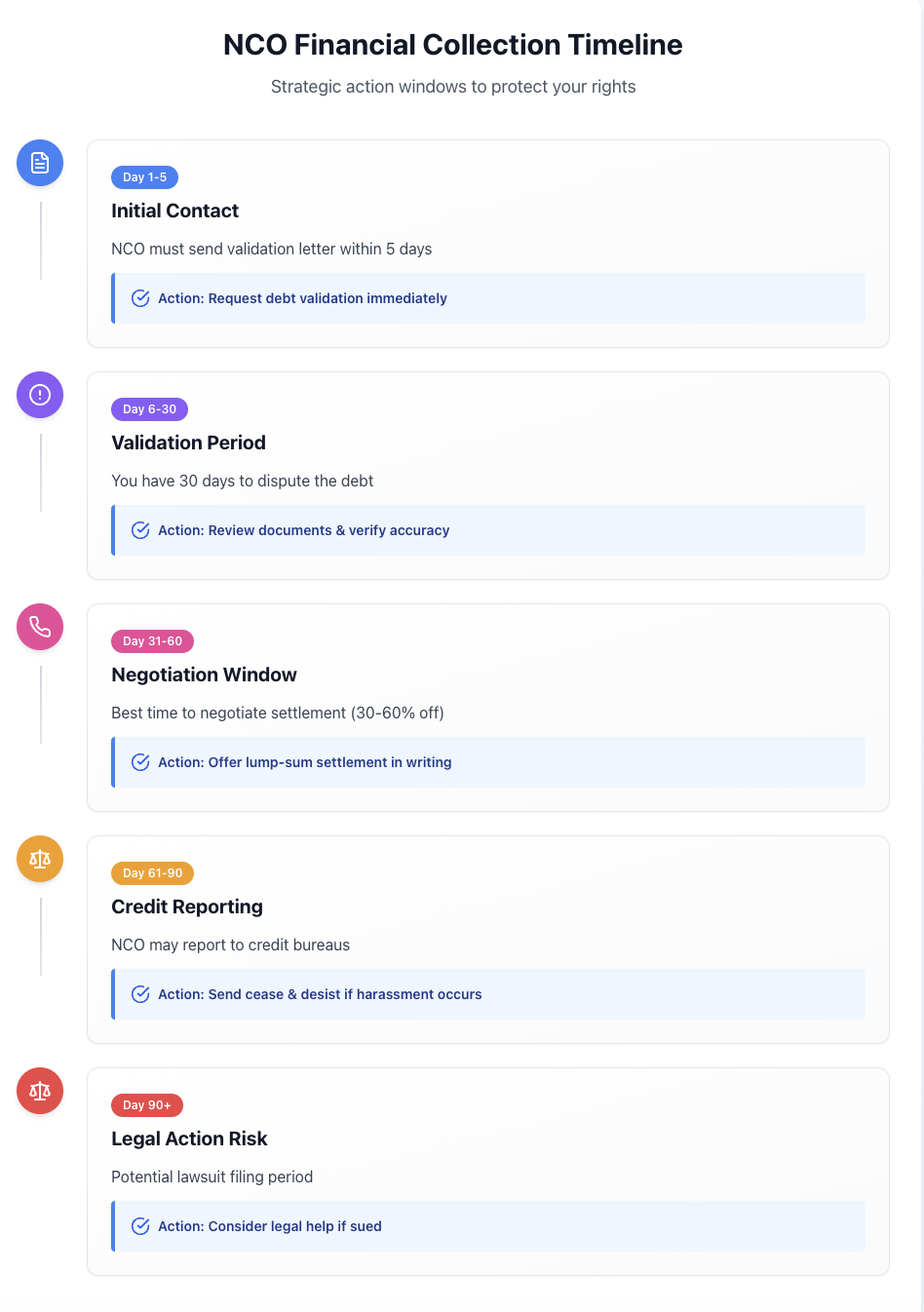Image resolution: width=924 pixels, height=1312 pixels.
Task: Click check icon beside Request debt validation
Action: tap(140, 298)
